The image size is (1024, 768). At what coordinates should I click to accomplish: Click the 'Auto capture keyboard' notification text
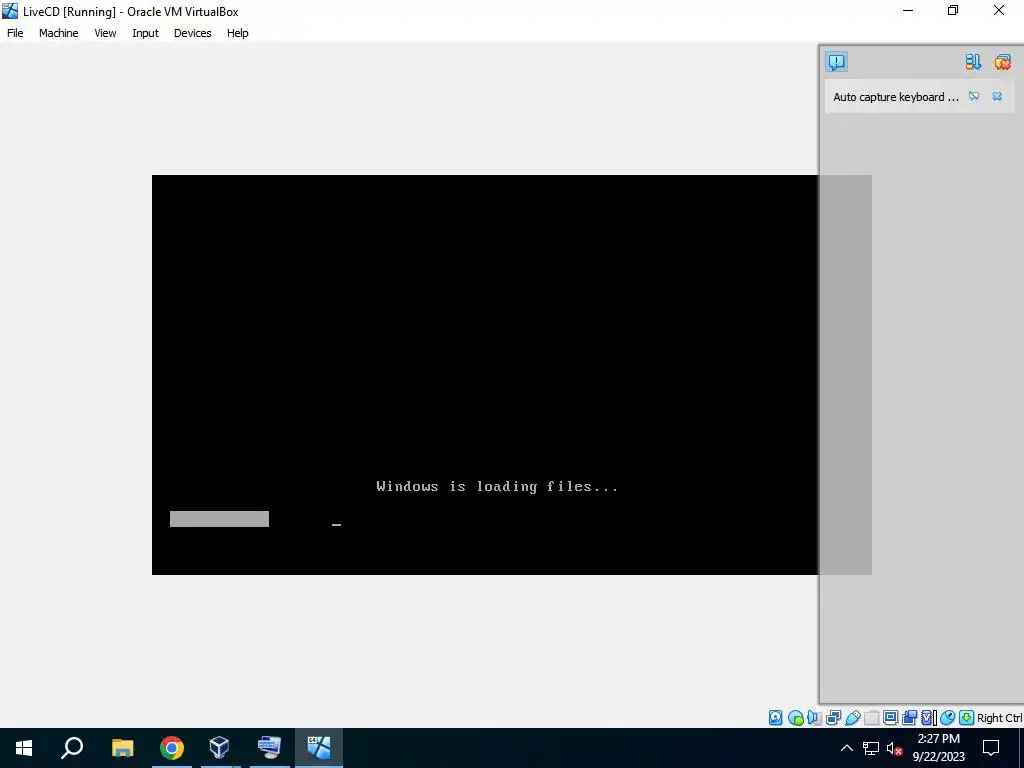pyautogui.click(x=895, y=97)
